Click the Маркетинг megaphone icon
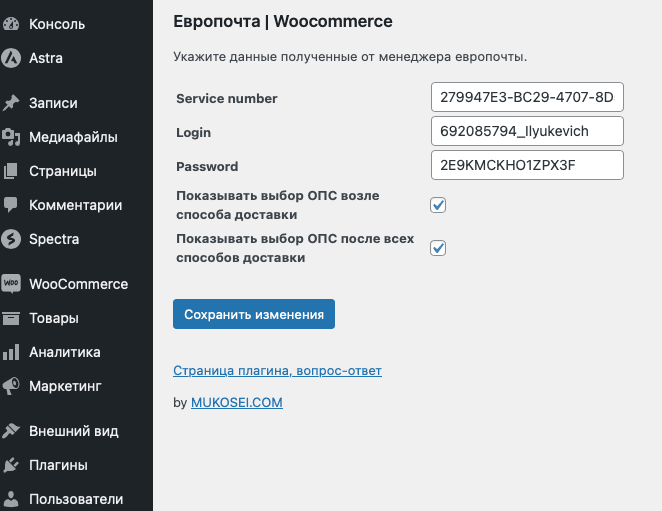This screenshot has width=662, height=511. coord(12,386)
